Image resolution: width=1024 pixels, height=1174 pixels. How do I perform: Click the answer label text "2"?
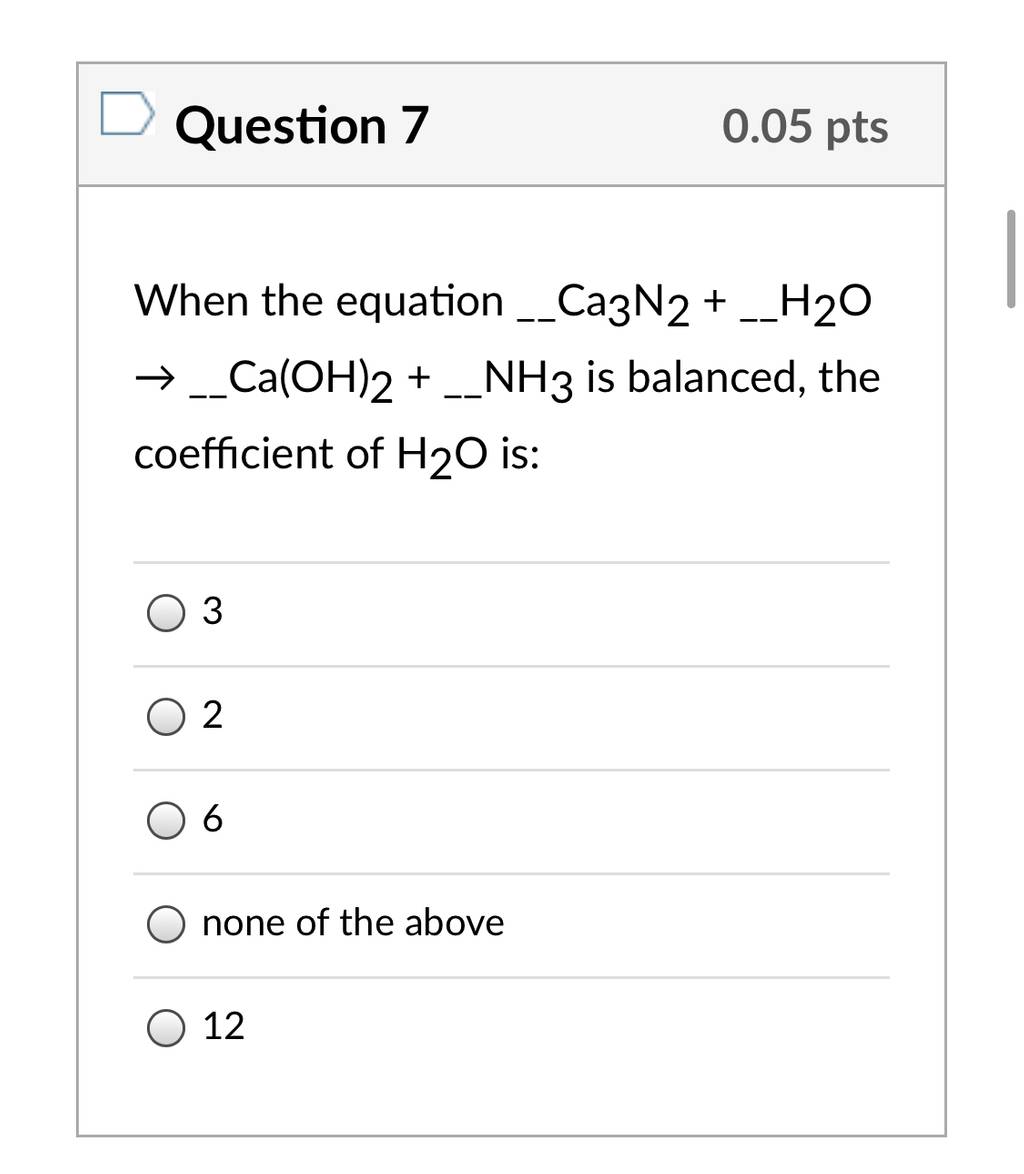(x=213, y=715)
